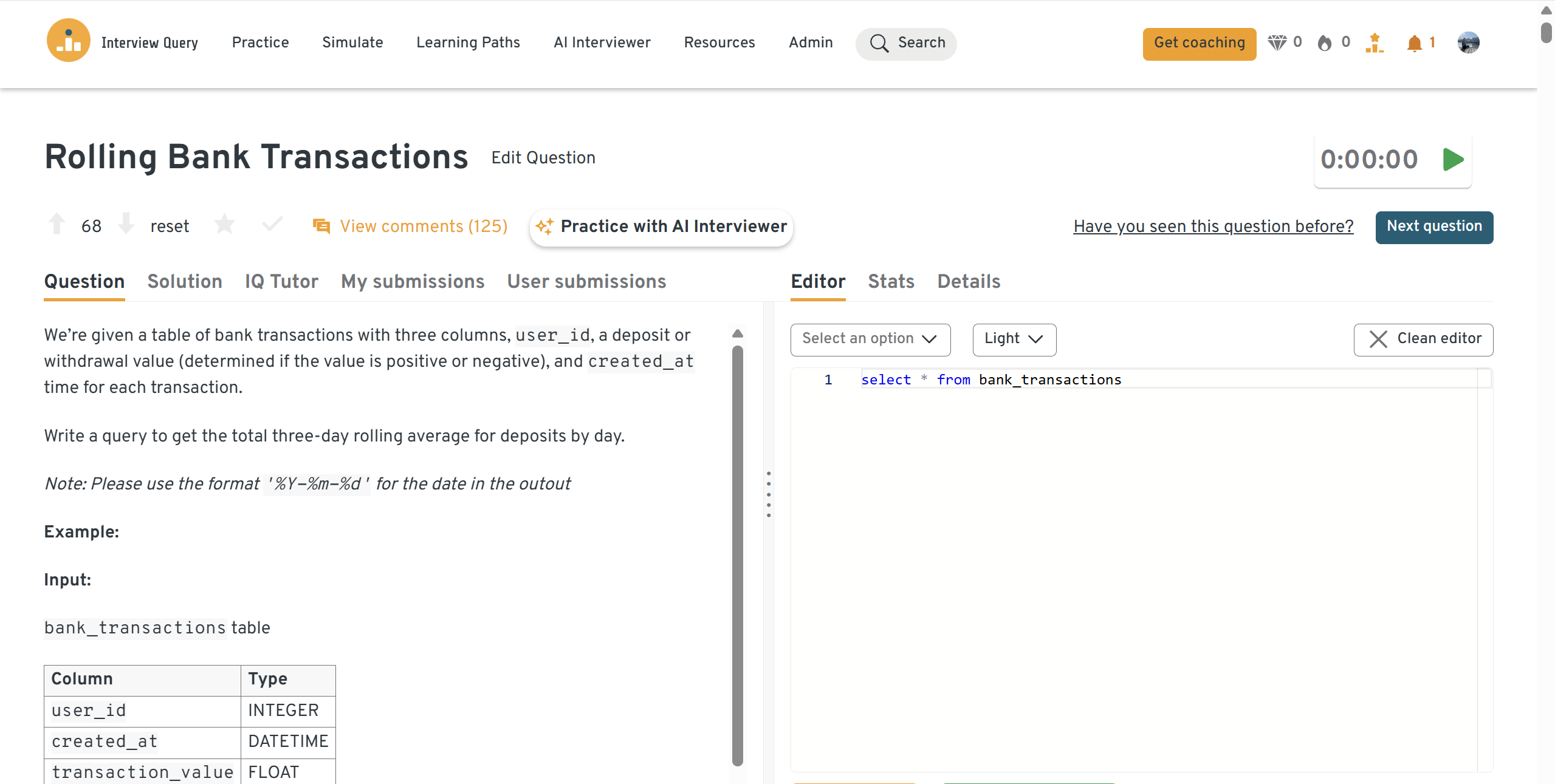Open the Practice menu in navbar

(260, 43)
